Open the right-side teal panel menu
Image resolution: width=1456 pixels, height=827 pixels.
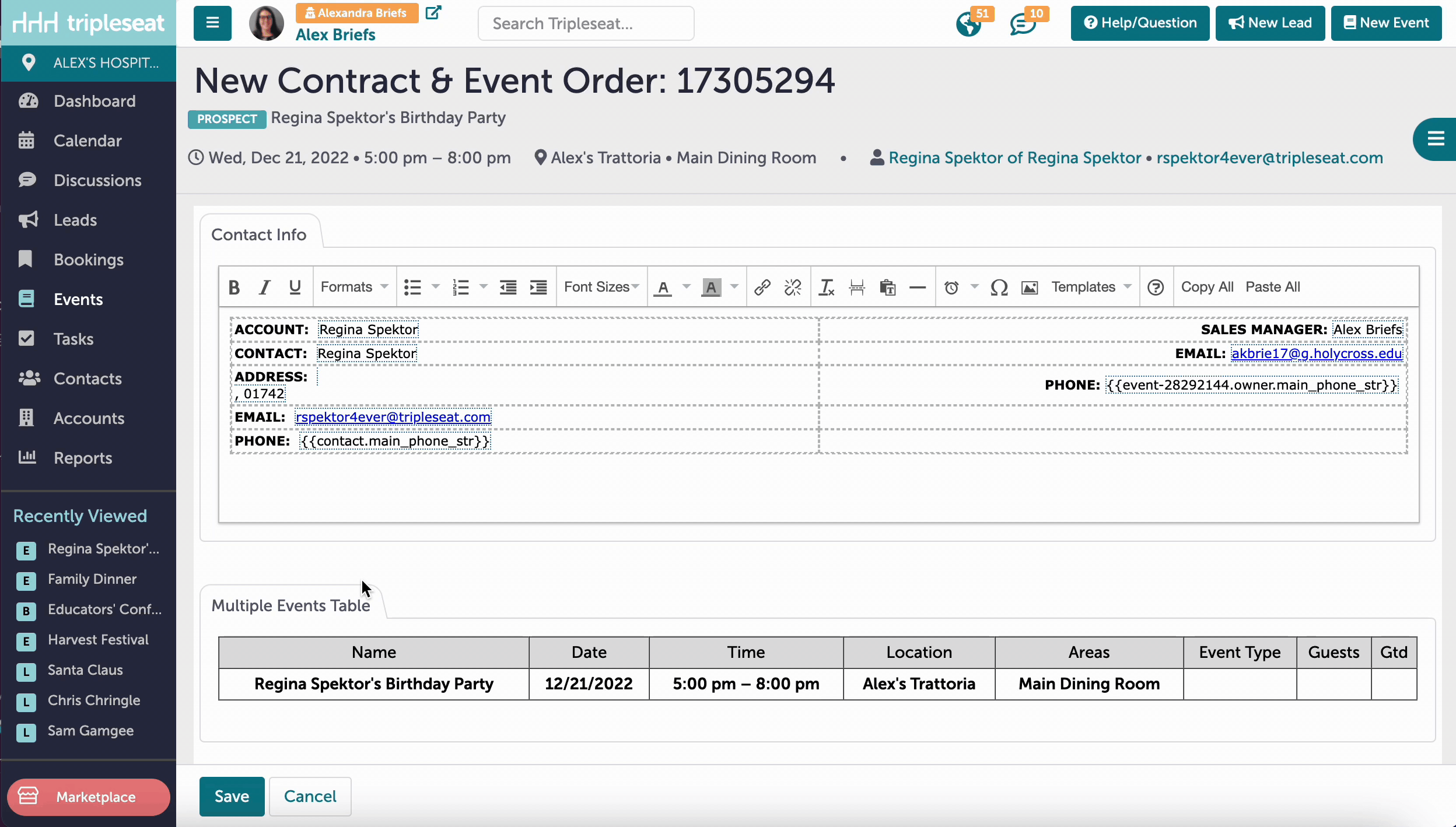point(1435,139)
